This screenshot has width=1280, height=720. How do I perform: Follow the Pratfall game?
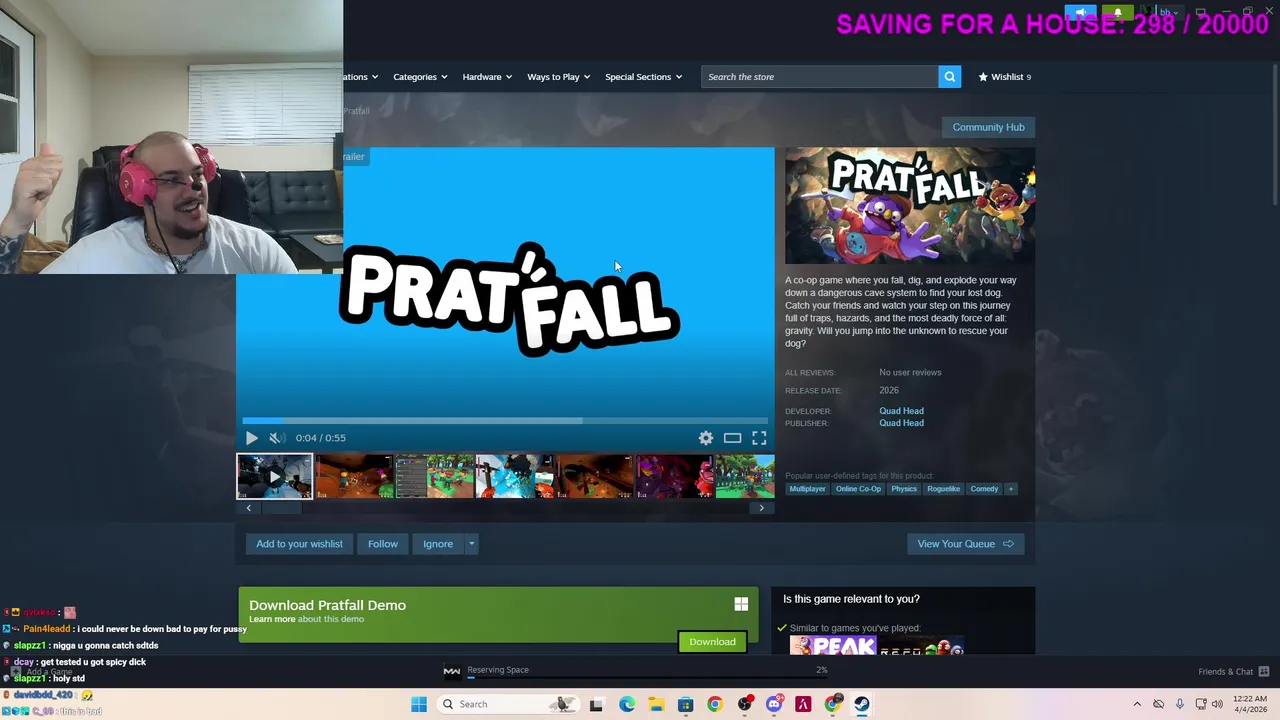coord(382,544)
